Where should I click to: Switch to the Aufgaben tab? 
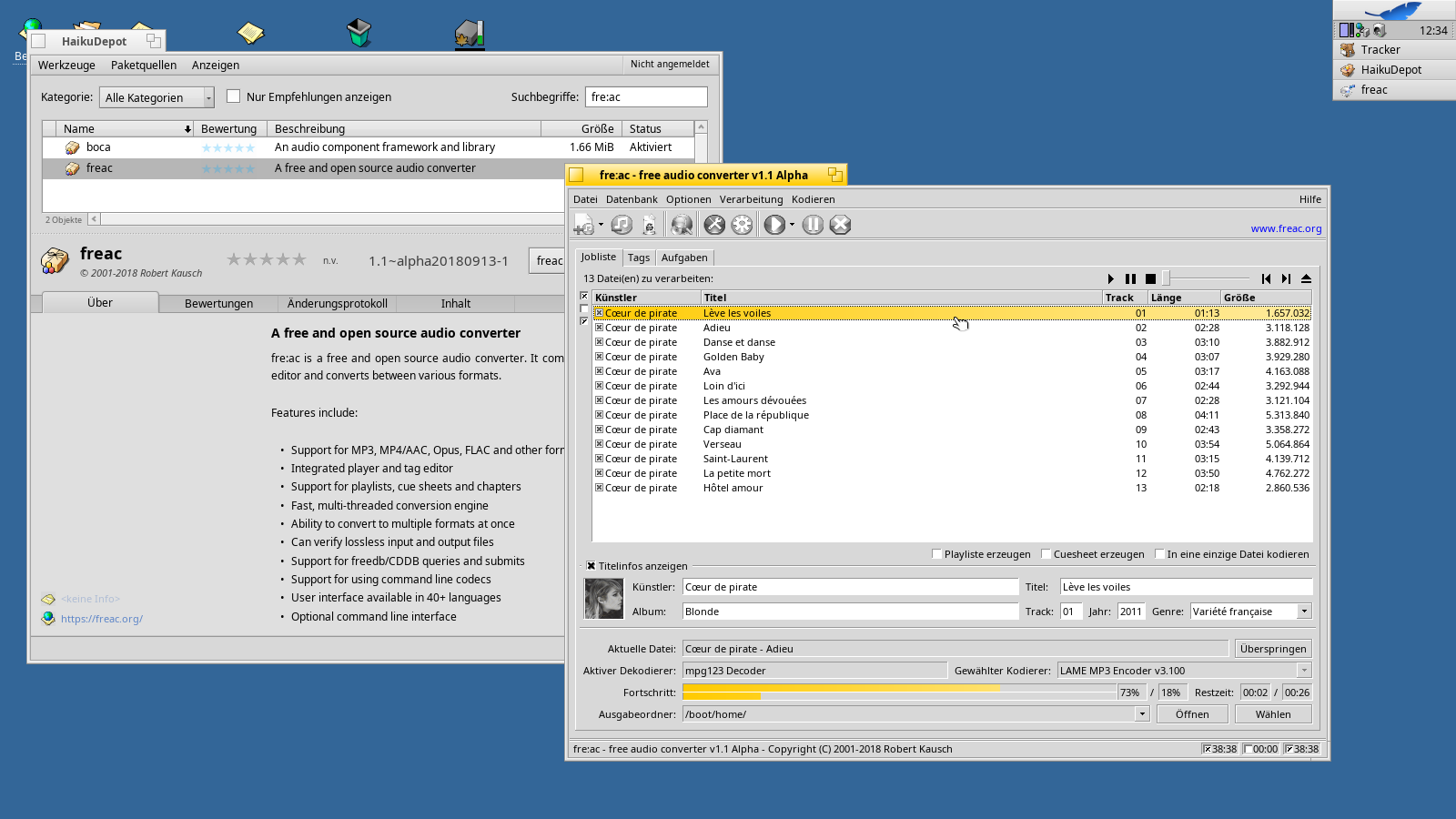pos(684,258)
